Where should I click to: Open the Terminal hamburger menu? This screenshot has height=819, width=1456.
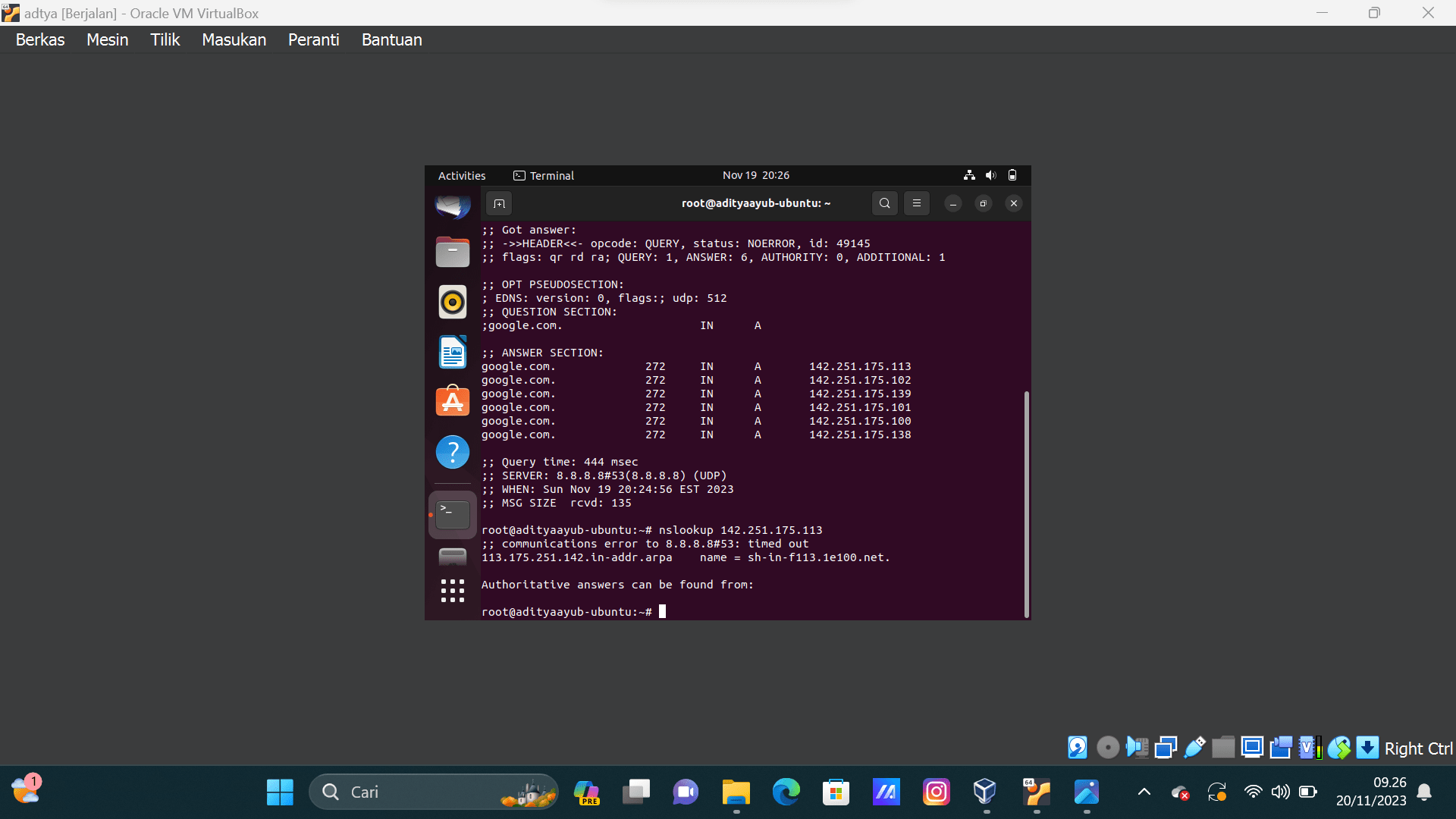(x=916, y=203)
